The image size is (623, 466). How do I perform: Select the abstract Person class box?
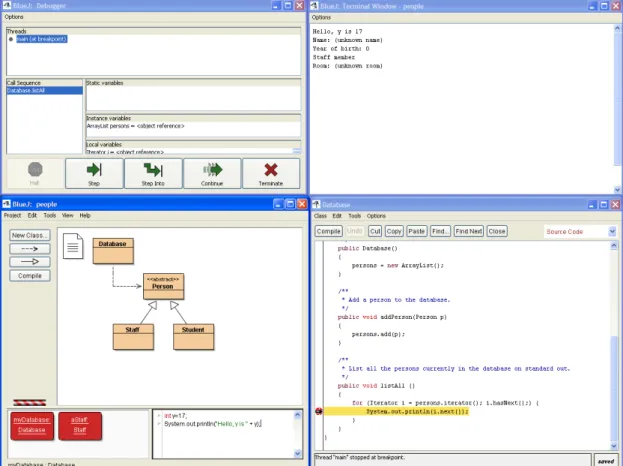164,286
